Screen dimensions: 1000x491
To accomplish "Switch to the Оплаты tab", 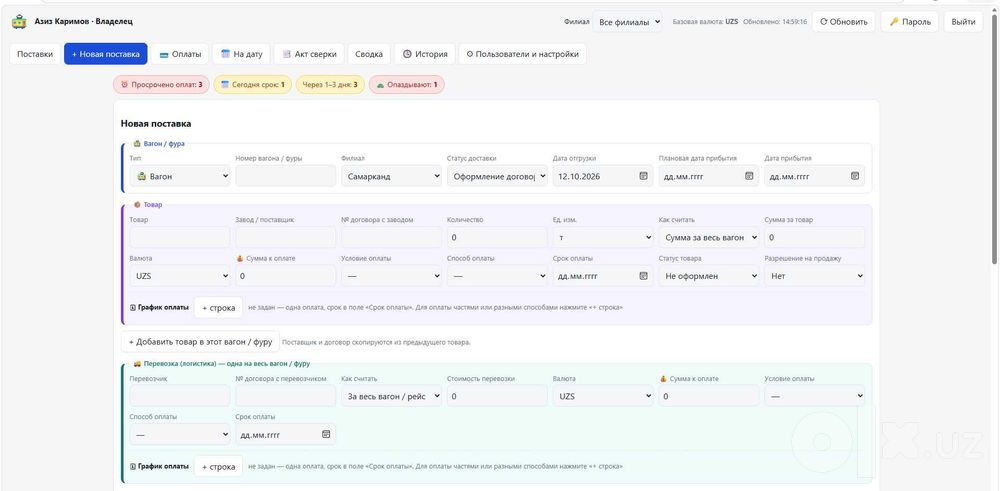I will [x=180, y=54].
